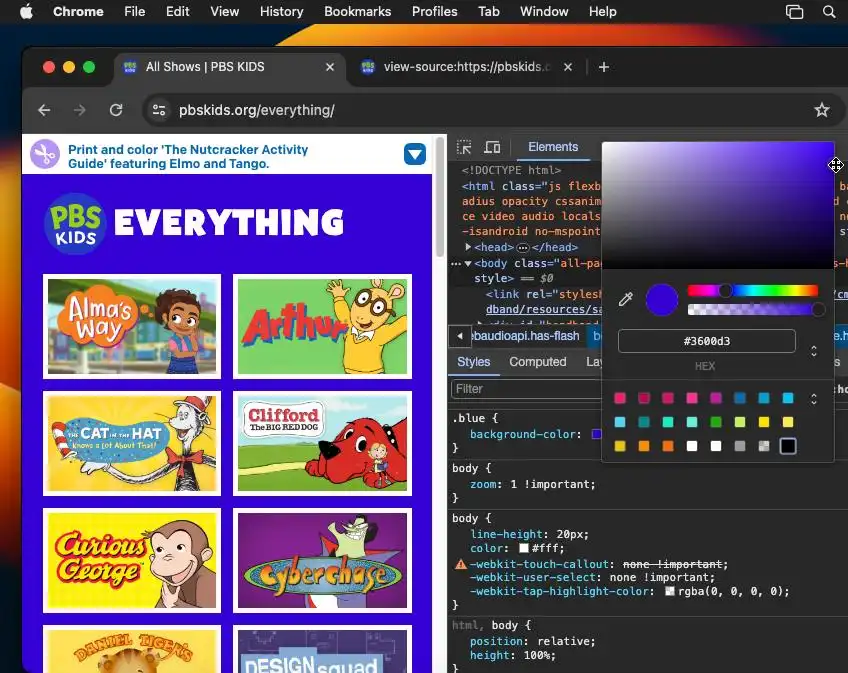The image size is (848, 673).
Task: Select the green palette swatch
Action: [716, 422]
